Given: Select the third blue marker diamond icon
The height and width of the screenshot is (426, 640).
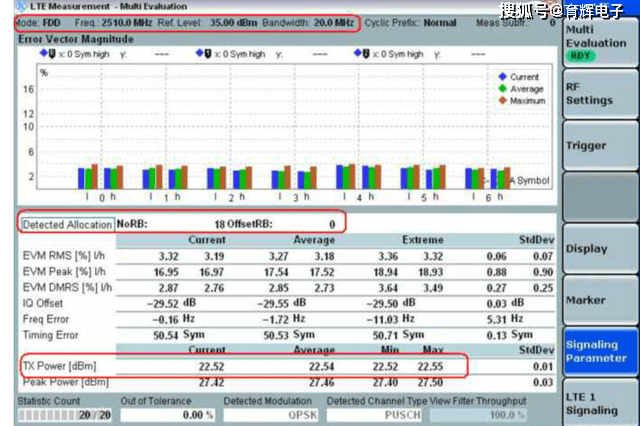Looking at the screenshot, I should (x=359, y=53).
